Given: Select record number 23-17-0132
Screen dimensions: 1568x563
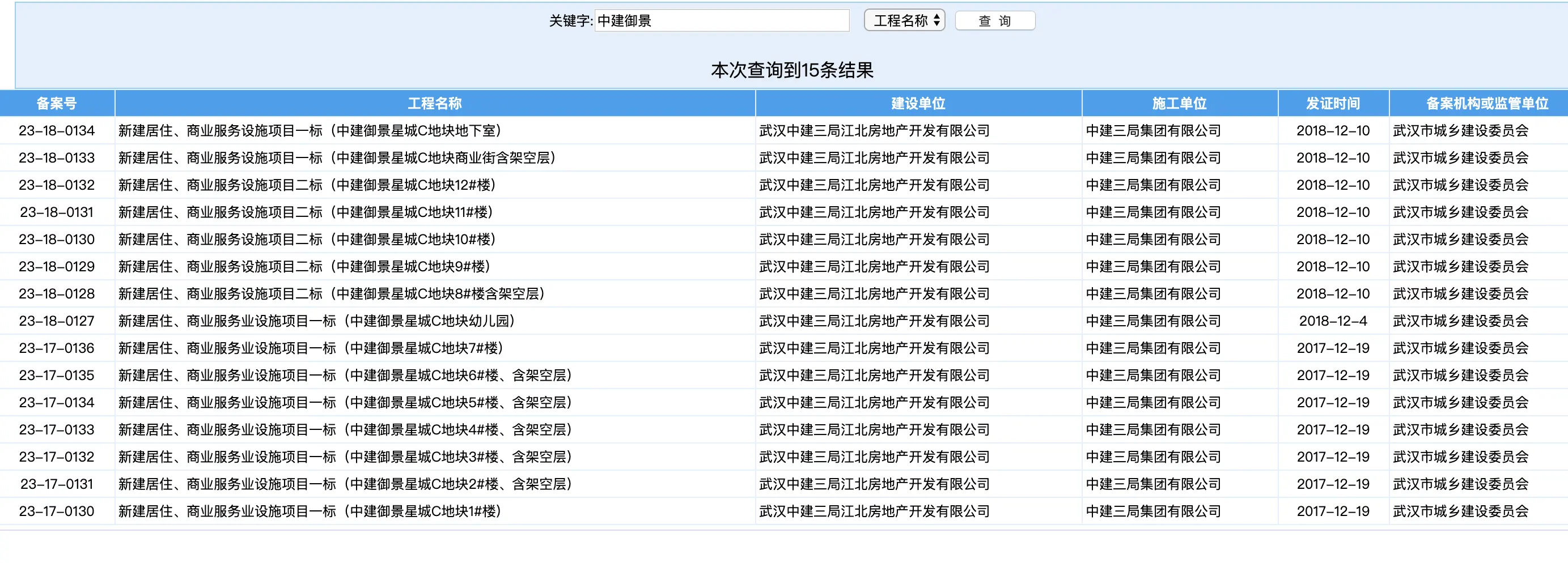Looking at the screenshot, I should [57, 457].
